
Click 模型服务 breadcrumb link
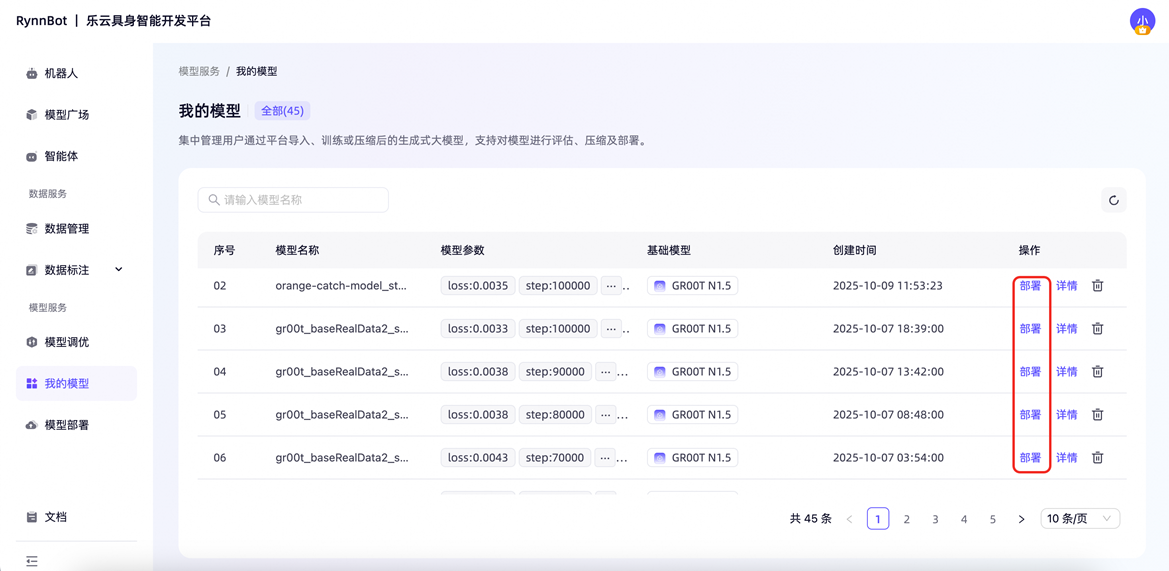point(199,72)
